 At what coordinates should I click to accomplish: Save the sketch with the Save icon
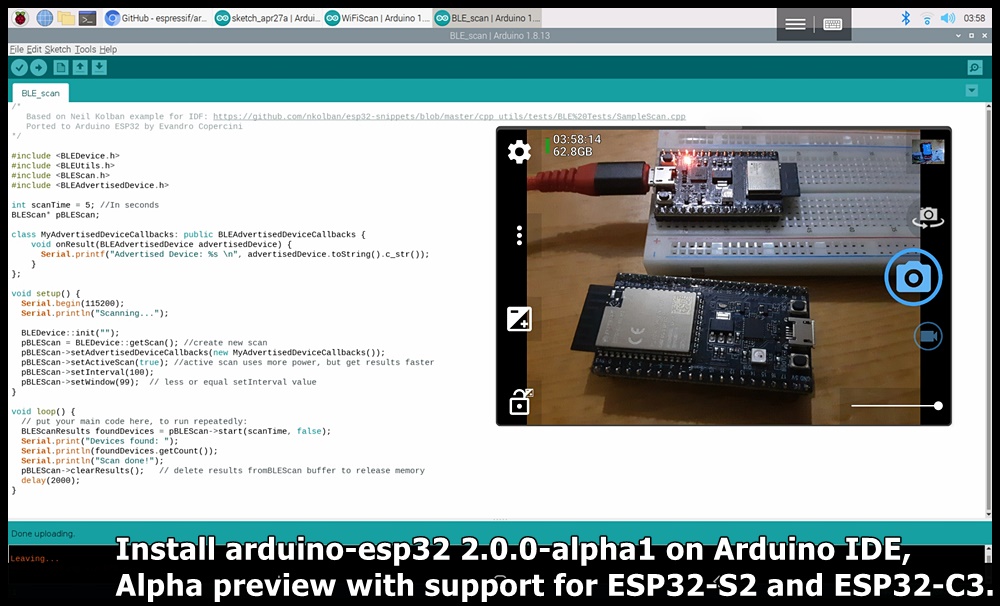click(99, 67)
